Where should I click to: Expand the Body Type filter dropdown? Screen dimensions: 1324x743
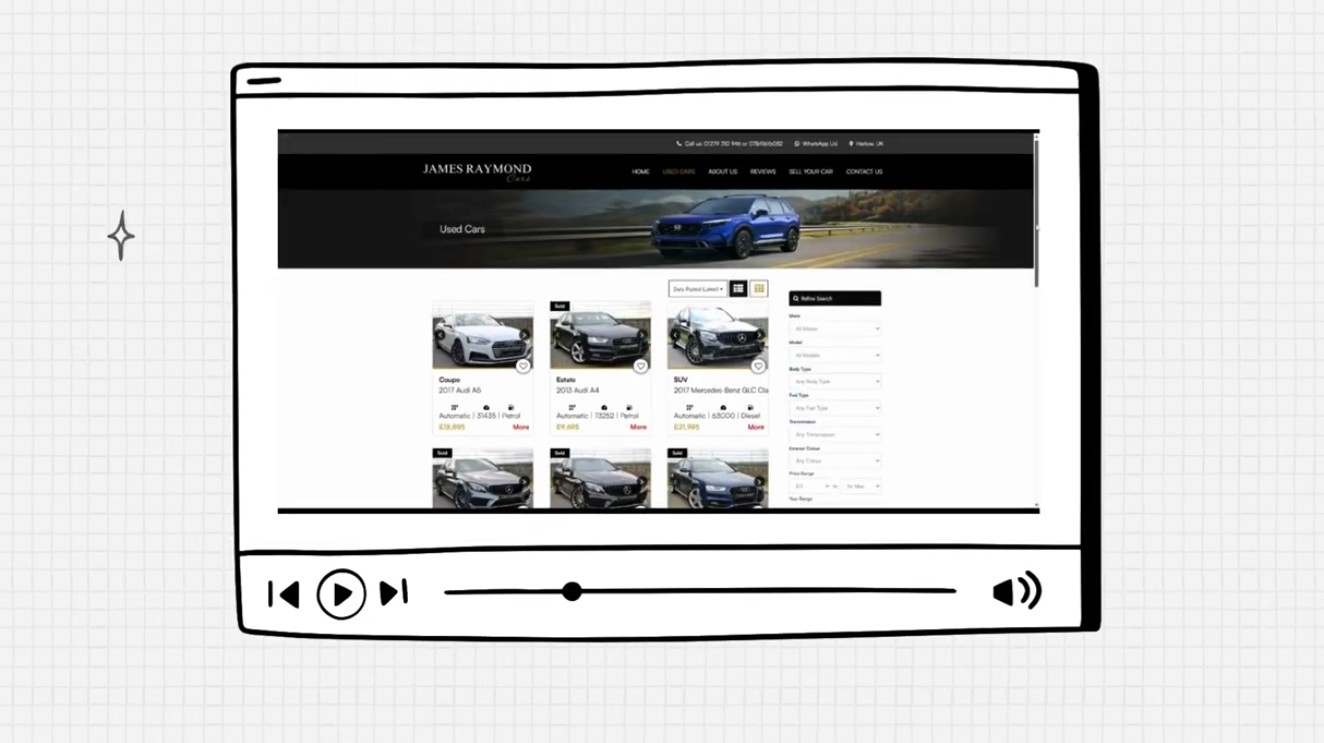(835, 381)
